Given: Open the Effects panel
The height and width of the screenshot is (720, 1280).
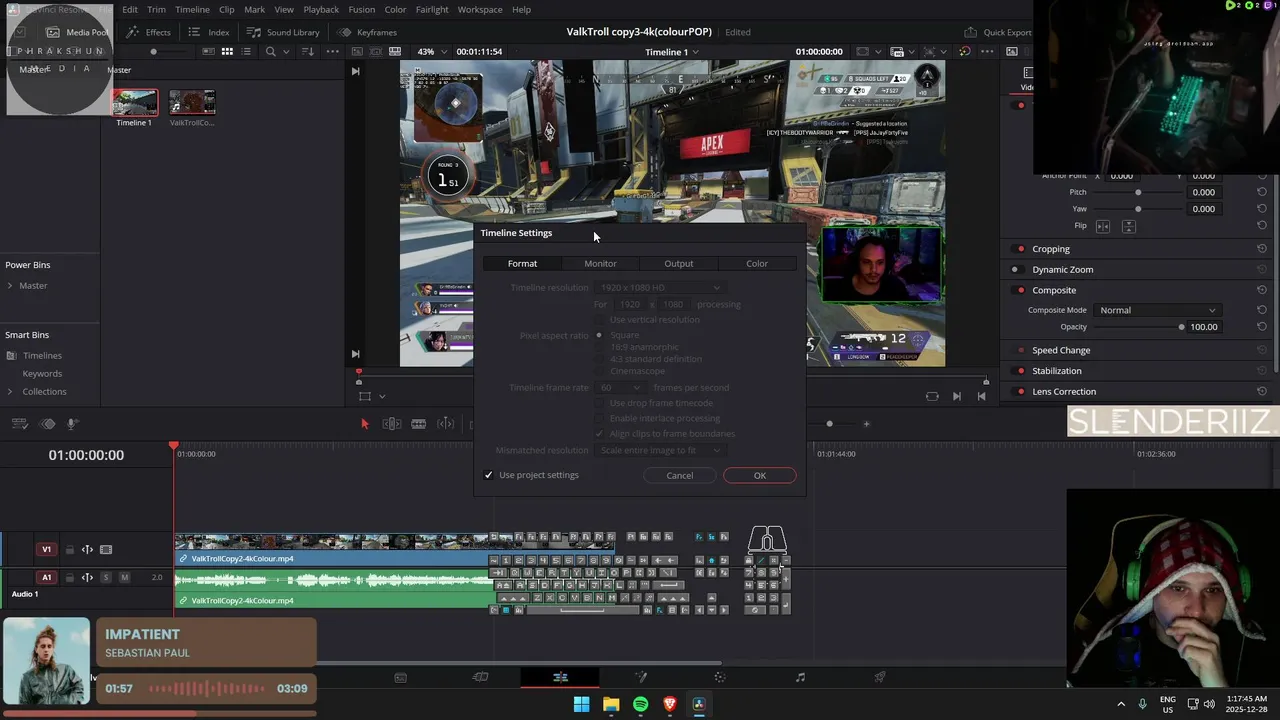Looking at the screenshot, I should 148,32.
